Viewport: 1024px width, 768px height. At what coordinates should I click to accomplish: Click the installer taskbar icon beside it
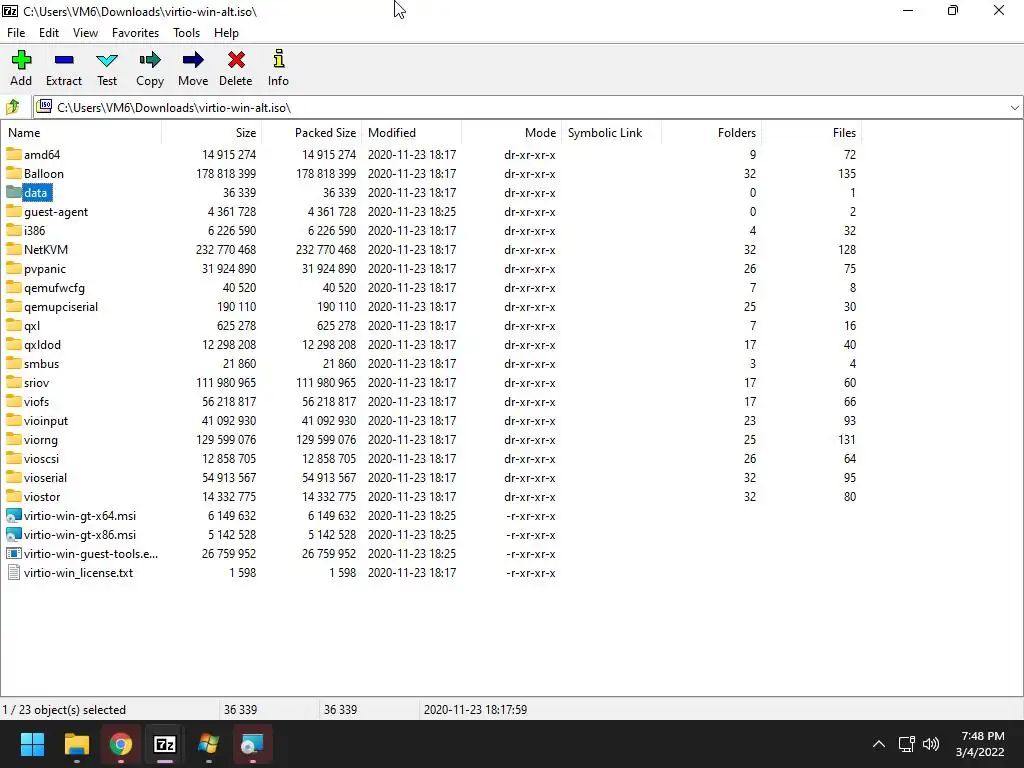252,744
